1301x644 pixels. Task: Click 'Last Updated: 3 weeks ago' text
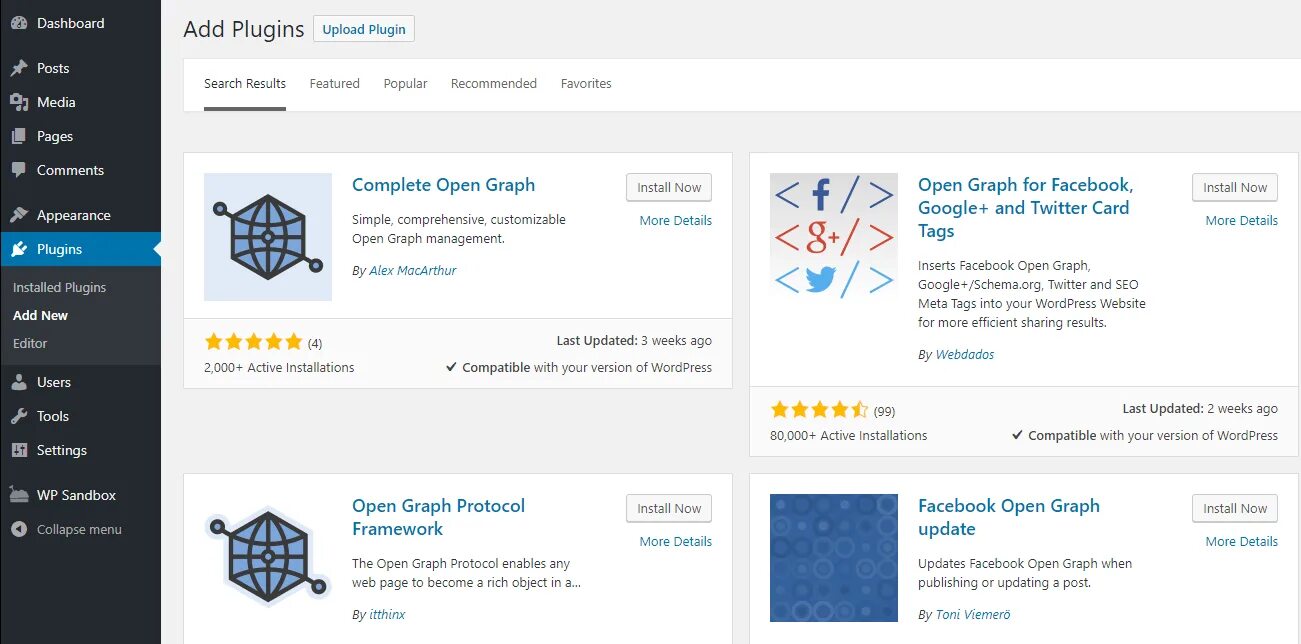(x=634, y=340)
